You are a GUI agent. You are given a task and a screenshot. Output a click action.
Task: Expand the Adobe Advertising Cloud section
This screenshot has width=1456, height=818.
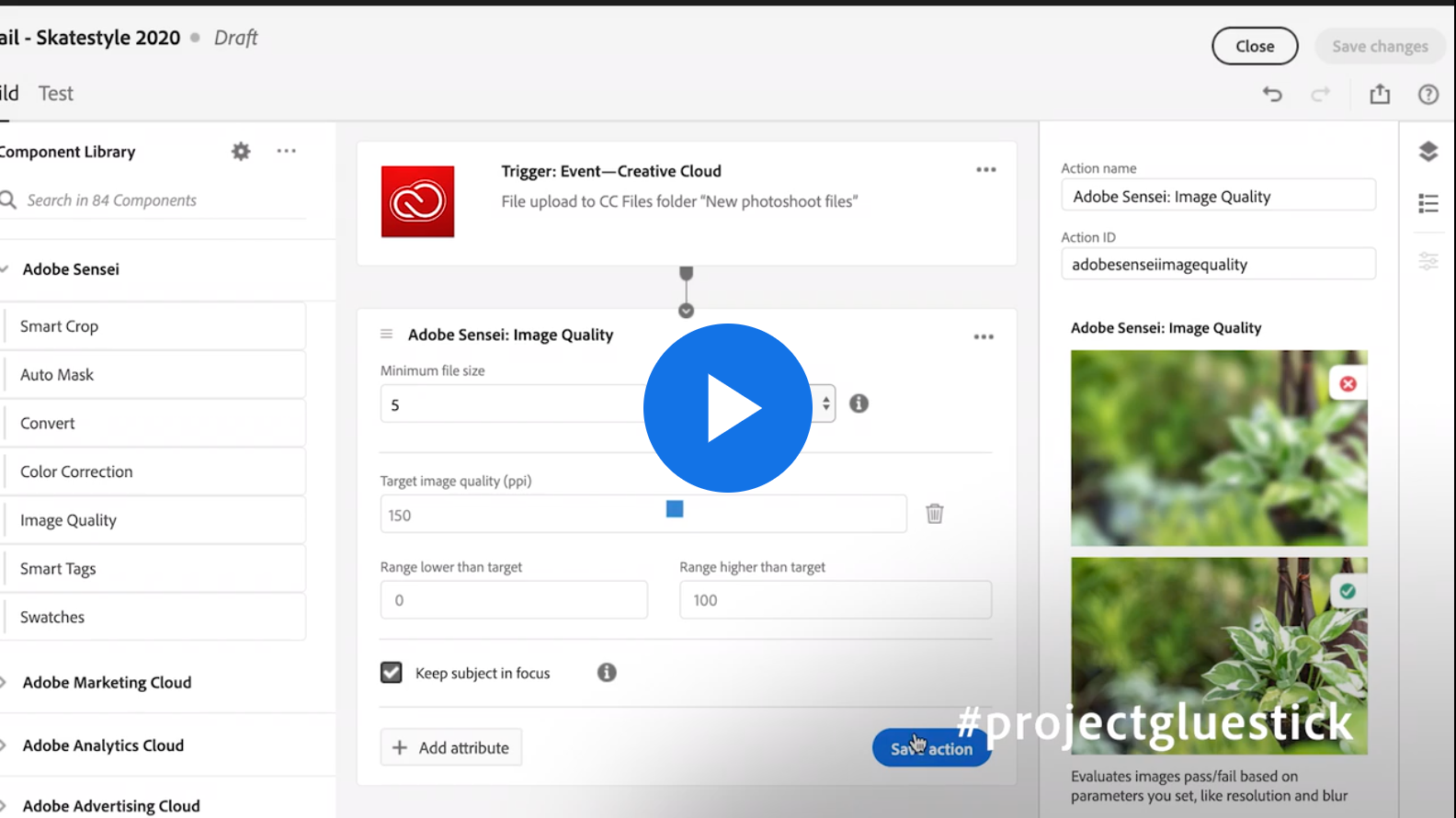tap(4, 806)
